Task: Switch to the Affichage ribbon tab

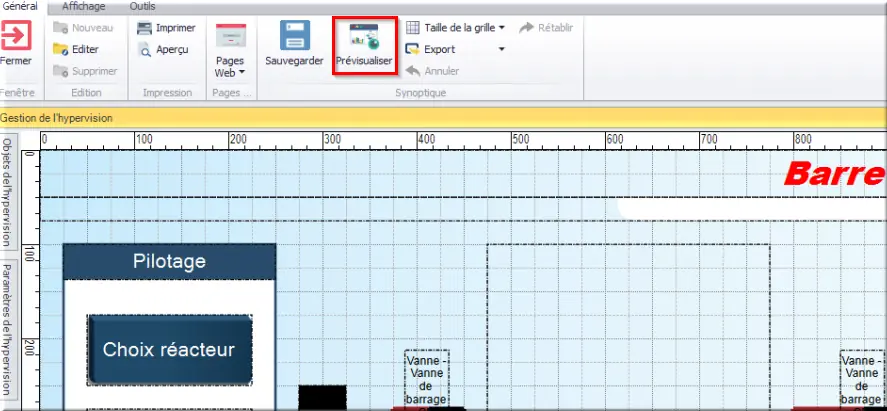Action: [x=84, y=7]
